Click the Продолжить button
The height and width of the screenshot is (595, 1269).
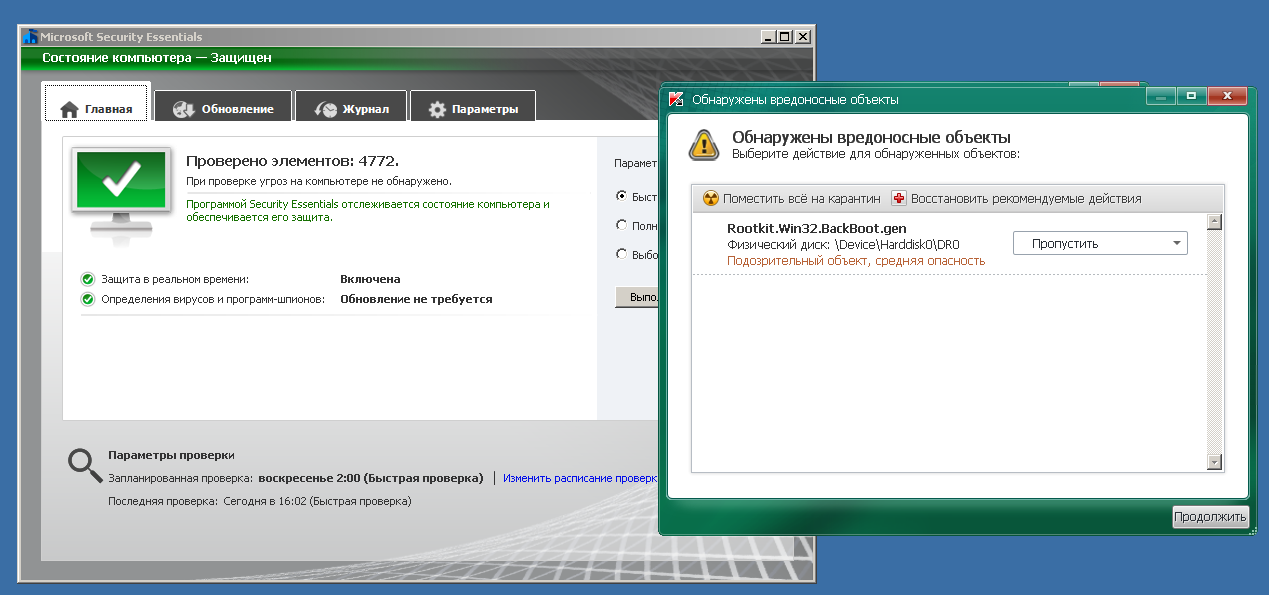[x=1210, y=517]
